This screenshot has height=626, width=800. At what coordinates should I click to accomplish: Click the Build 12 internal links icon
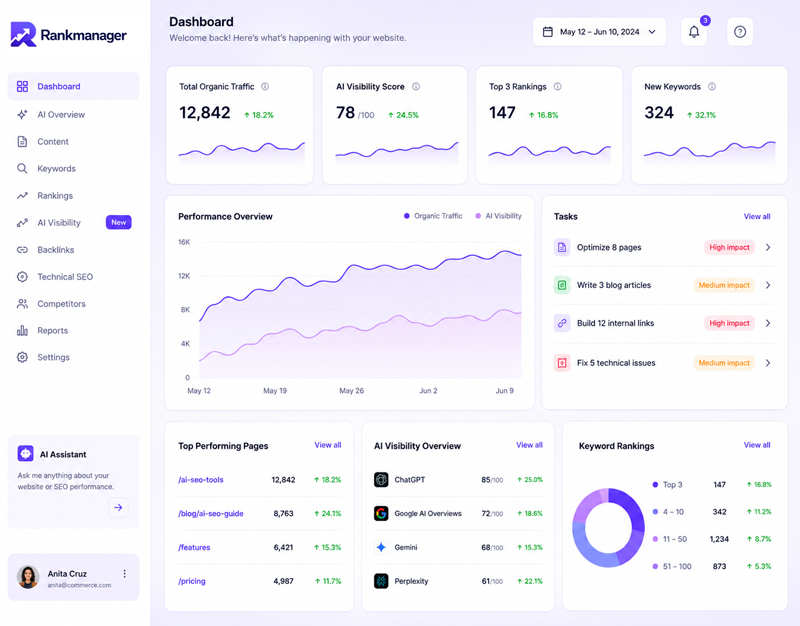[x=562, y=323]
